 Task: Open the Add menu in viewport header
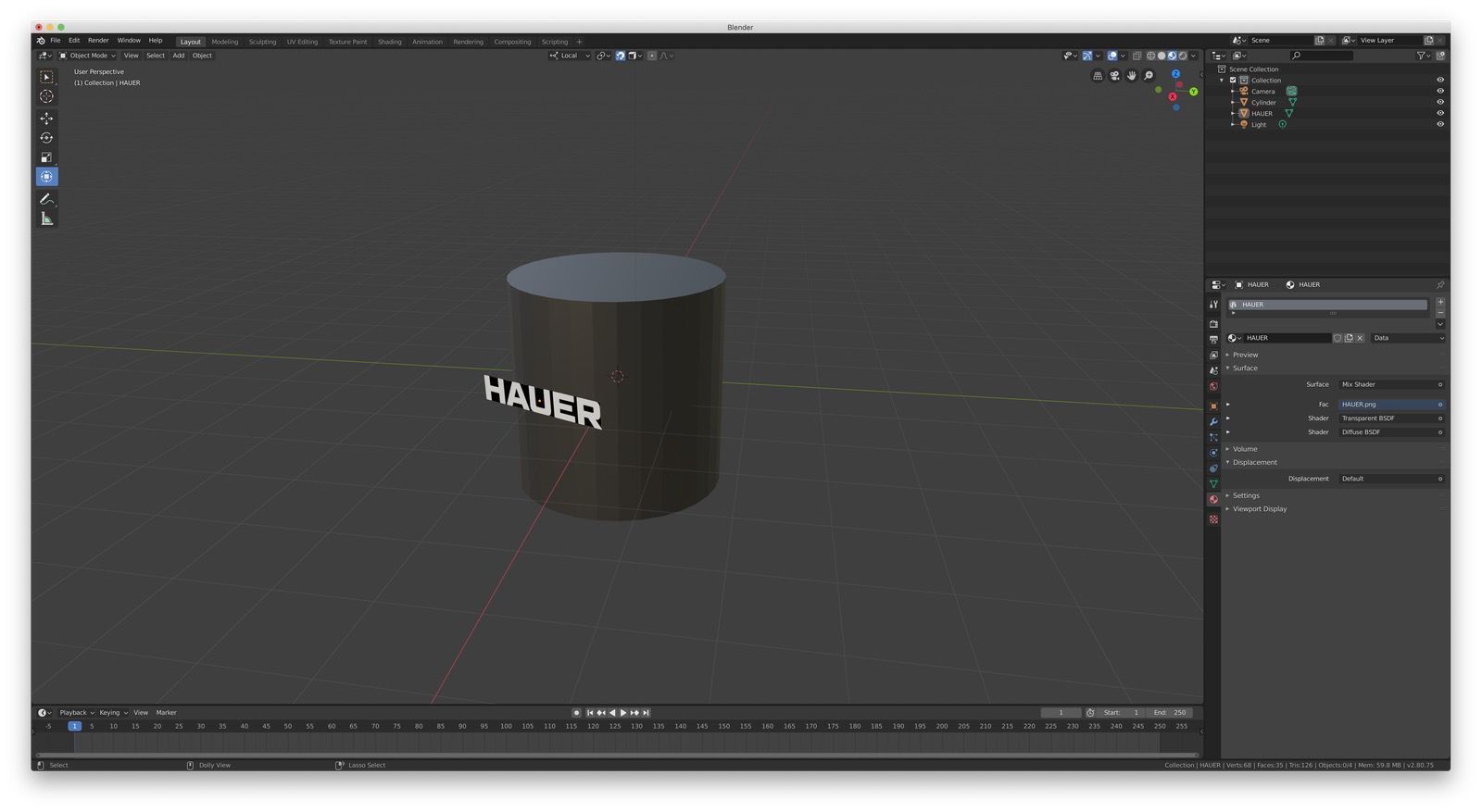click(179, 56)
